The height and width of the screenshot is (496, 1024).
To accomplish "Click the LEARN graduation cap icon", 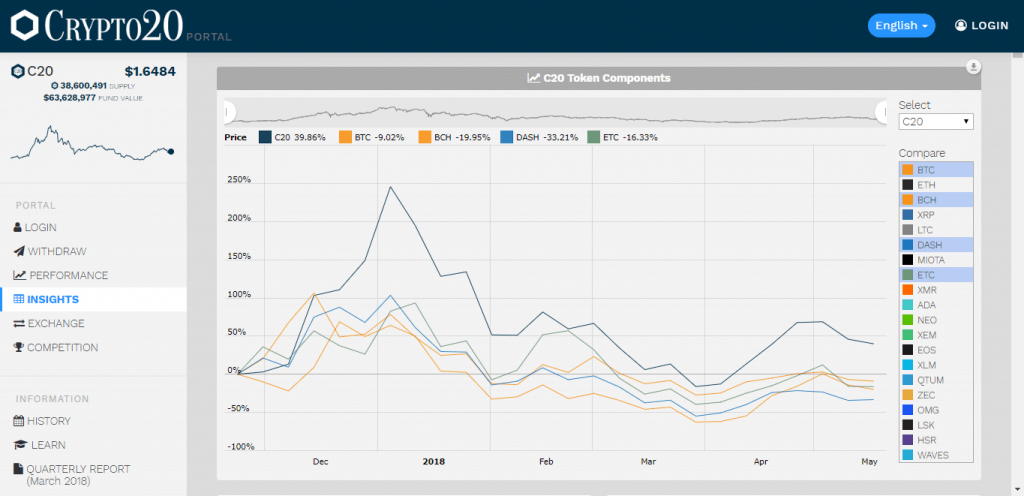I will (x=20, y=444).
